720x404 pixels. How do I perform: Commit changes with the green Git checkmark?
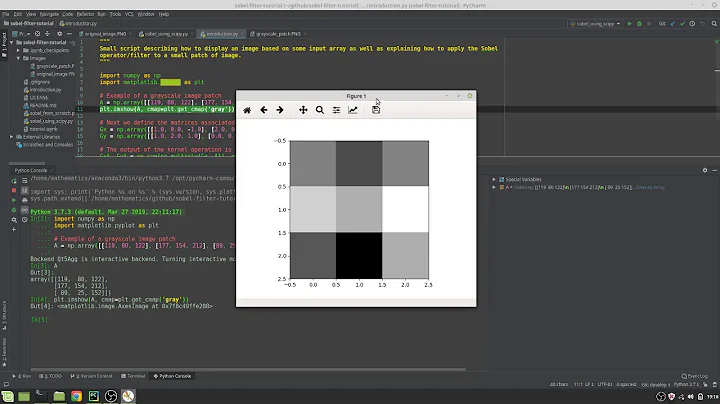click(x=682, y=23)
